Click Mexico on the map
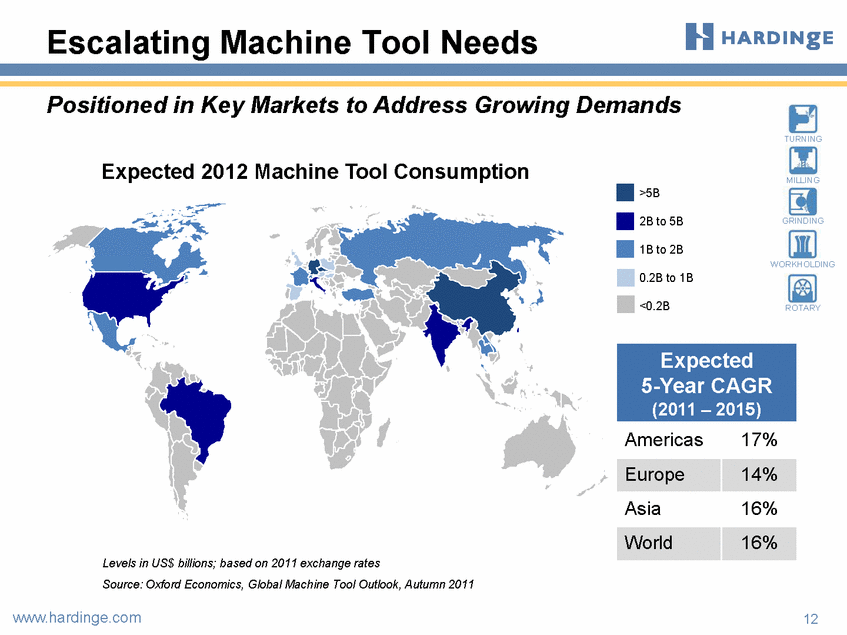The width and height of the screenshot is (847, 635). (x=108, y=328)
